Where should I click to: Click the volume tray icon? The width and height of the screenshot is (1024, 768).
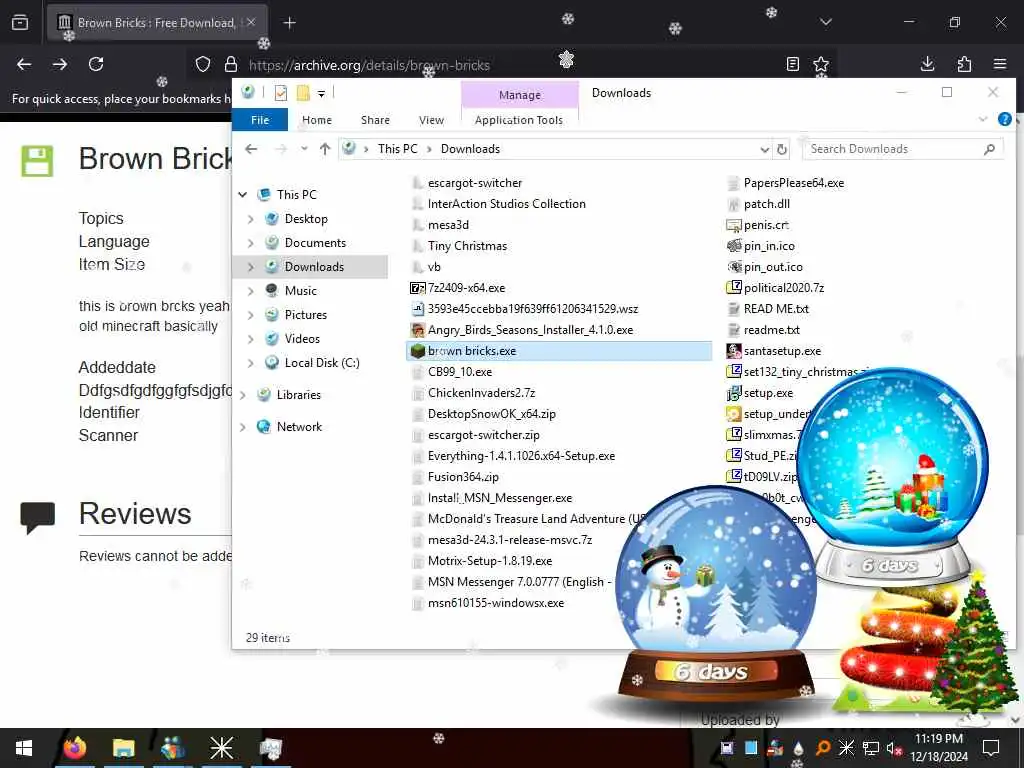892,748
